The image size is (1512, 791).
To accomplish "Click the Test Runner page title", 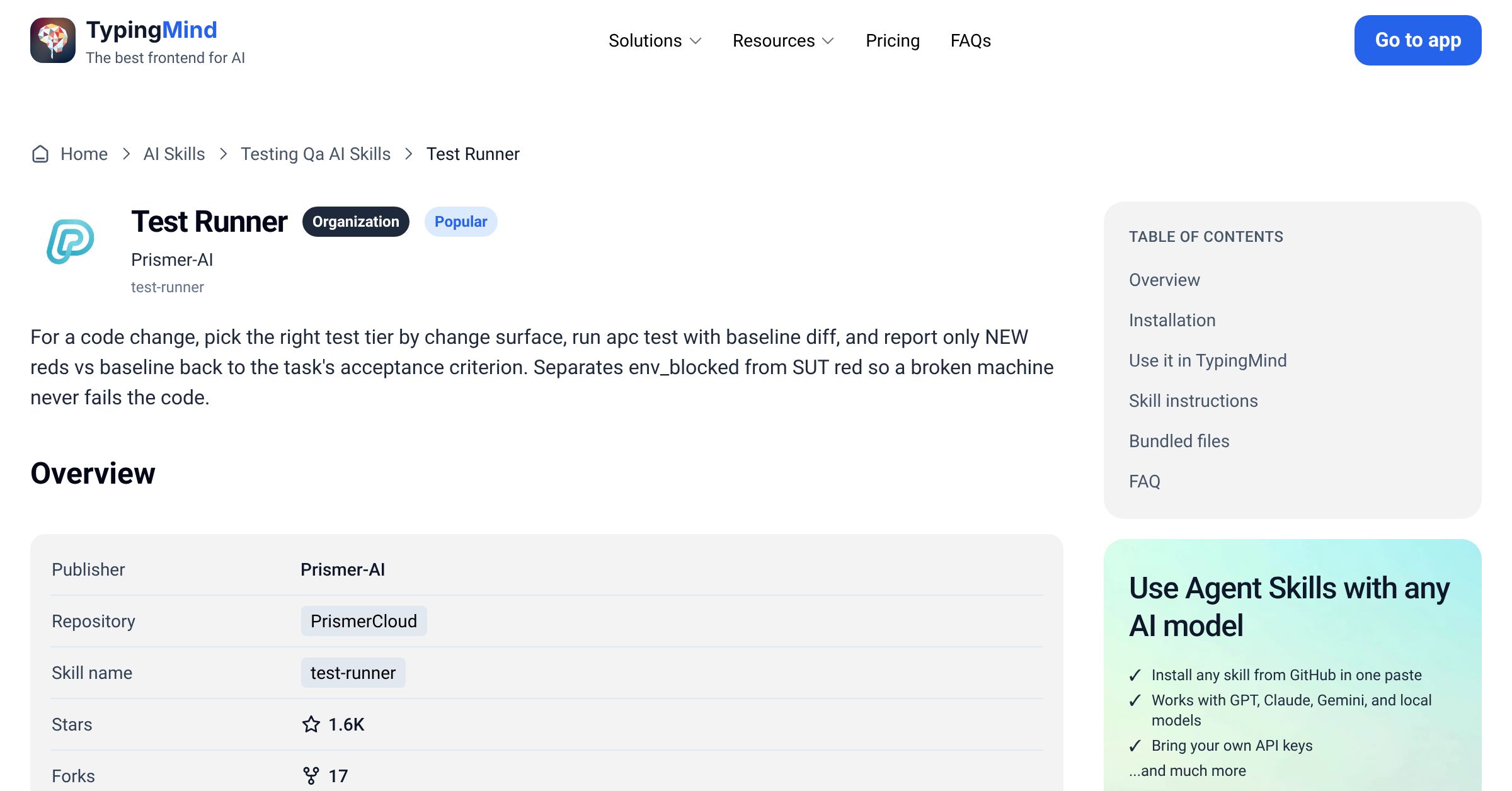I will pyautogui.click(x=209, y=222).
